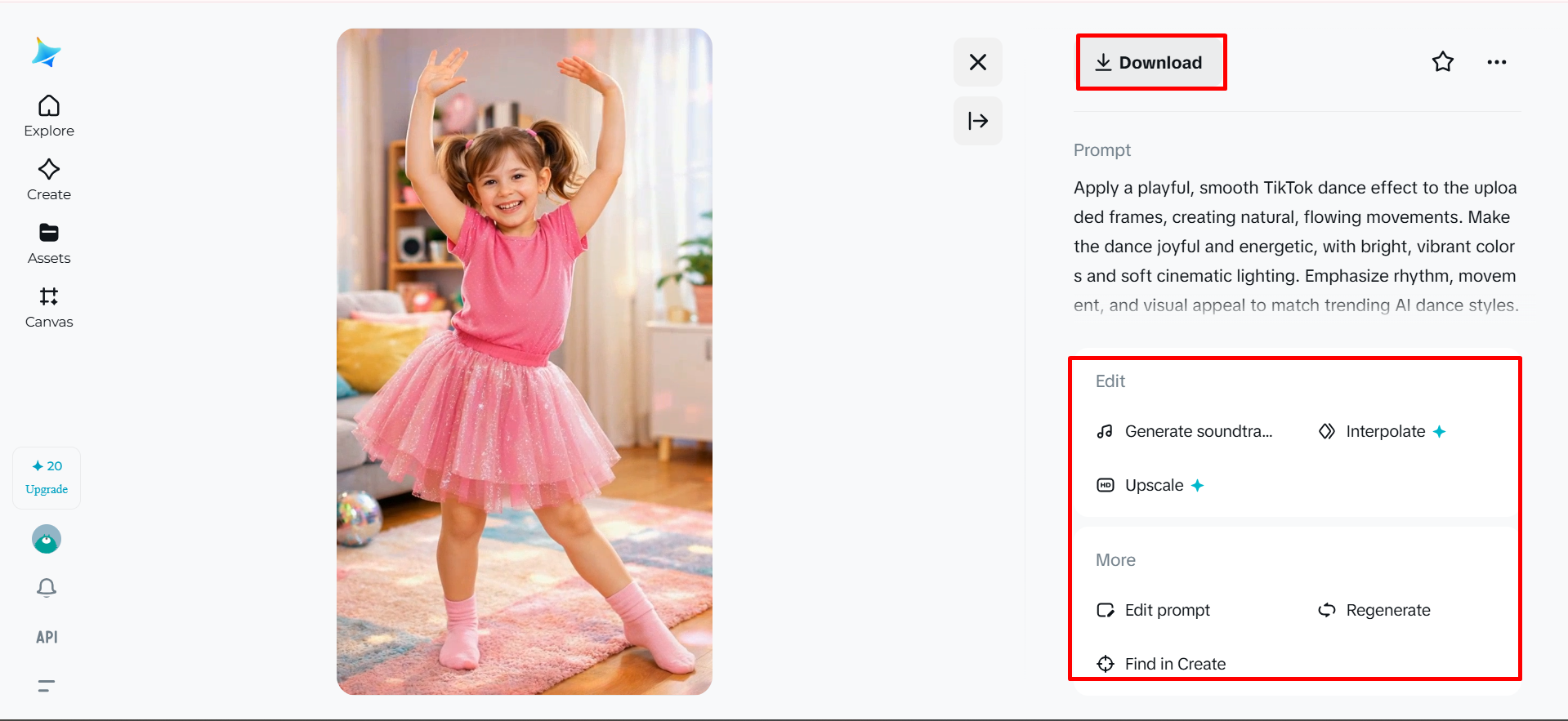Click Regenerate to remake the video
This screenshot has width=1568, height=721.
click(x=1374, y=610)
